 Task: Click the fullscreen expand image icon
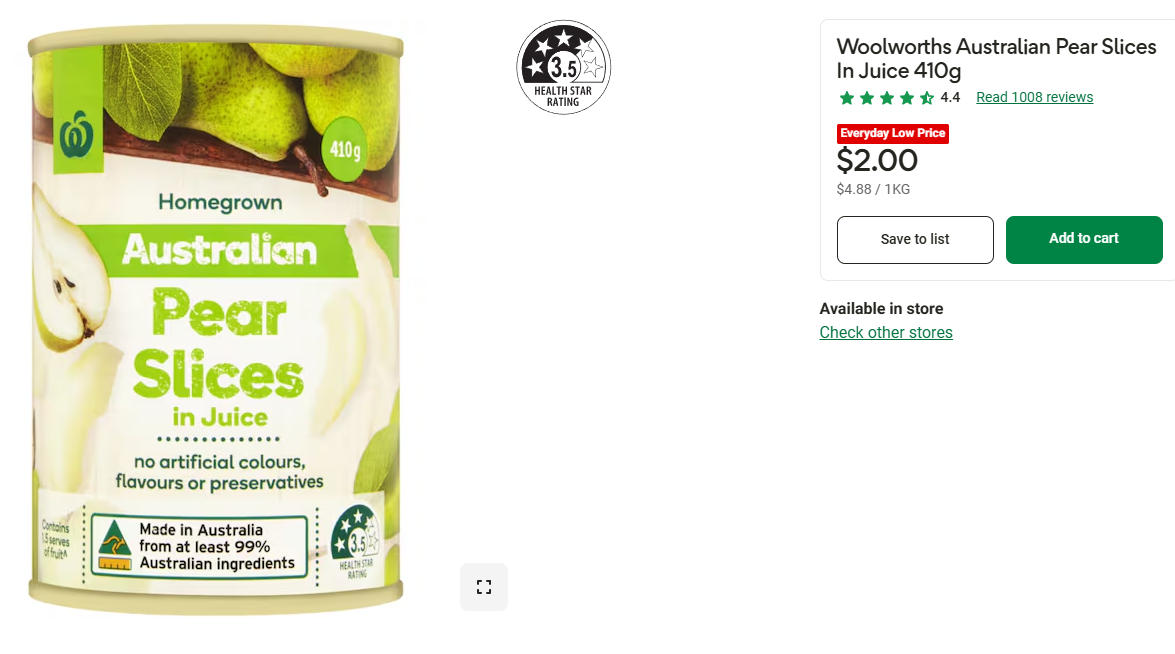click(484, 587)
